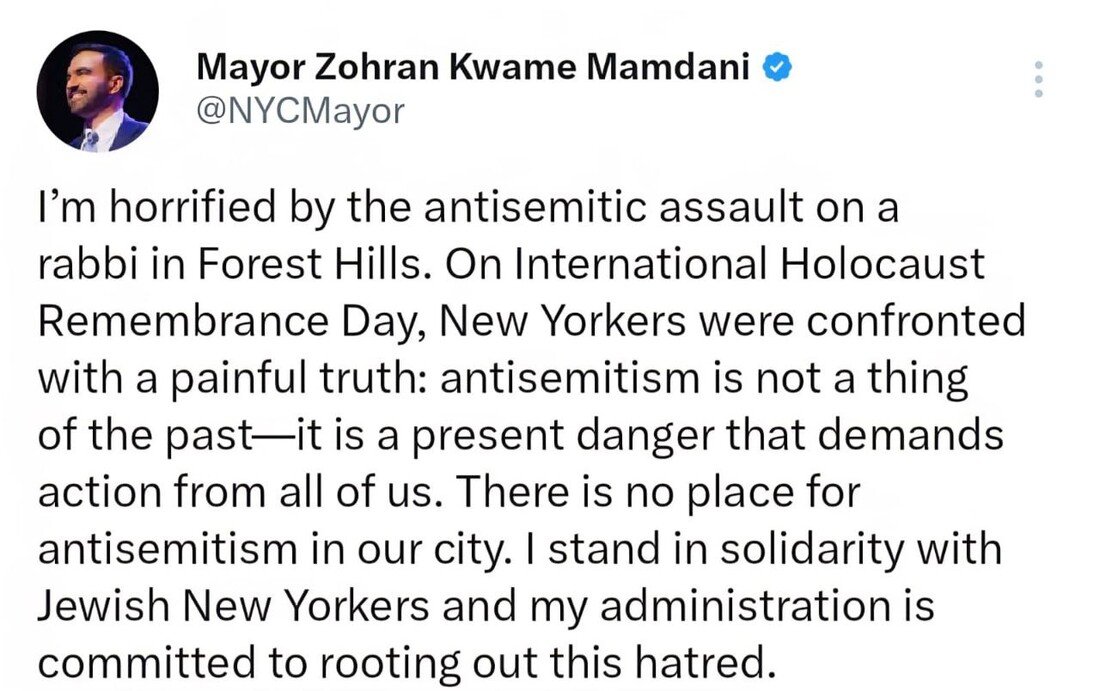
Task: Open the three-dot more options menu
Action: pos(1039,79)
